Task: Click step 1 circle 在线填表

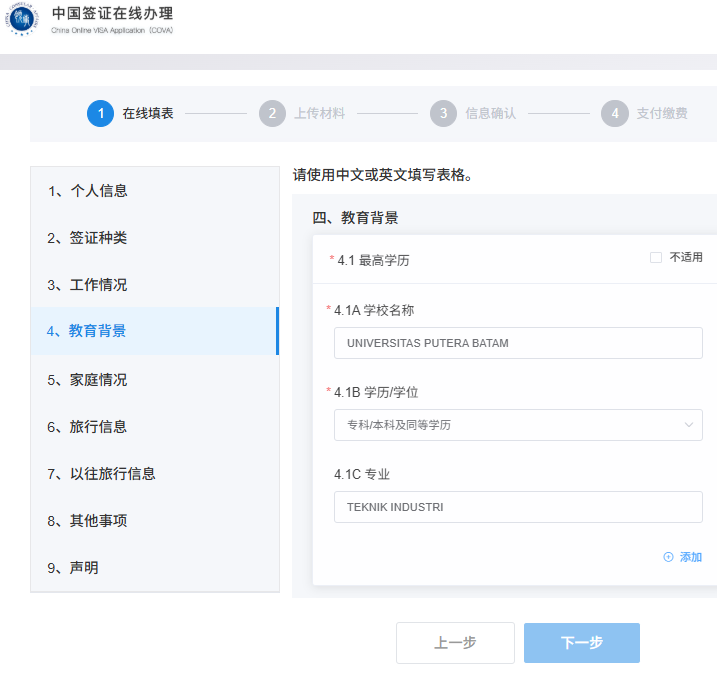Action: (100, 113)
